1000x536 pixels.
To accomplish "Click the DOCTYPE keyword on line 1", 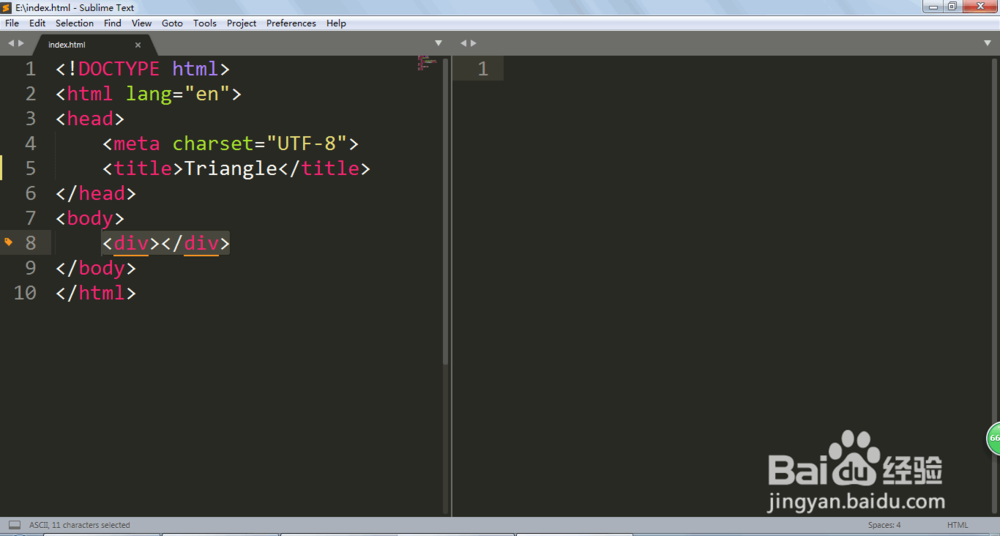I will tap(119, 69).
